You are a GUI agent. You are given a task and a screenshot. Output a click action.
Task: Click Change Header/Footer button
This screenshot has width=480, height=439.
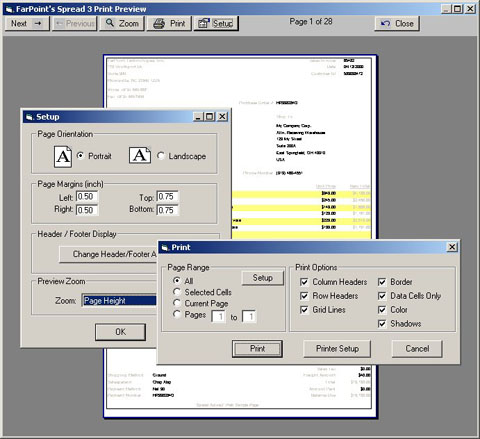coord(108,254)
